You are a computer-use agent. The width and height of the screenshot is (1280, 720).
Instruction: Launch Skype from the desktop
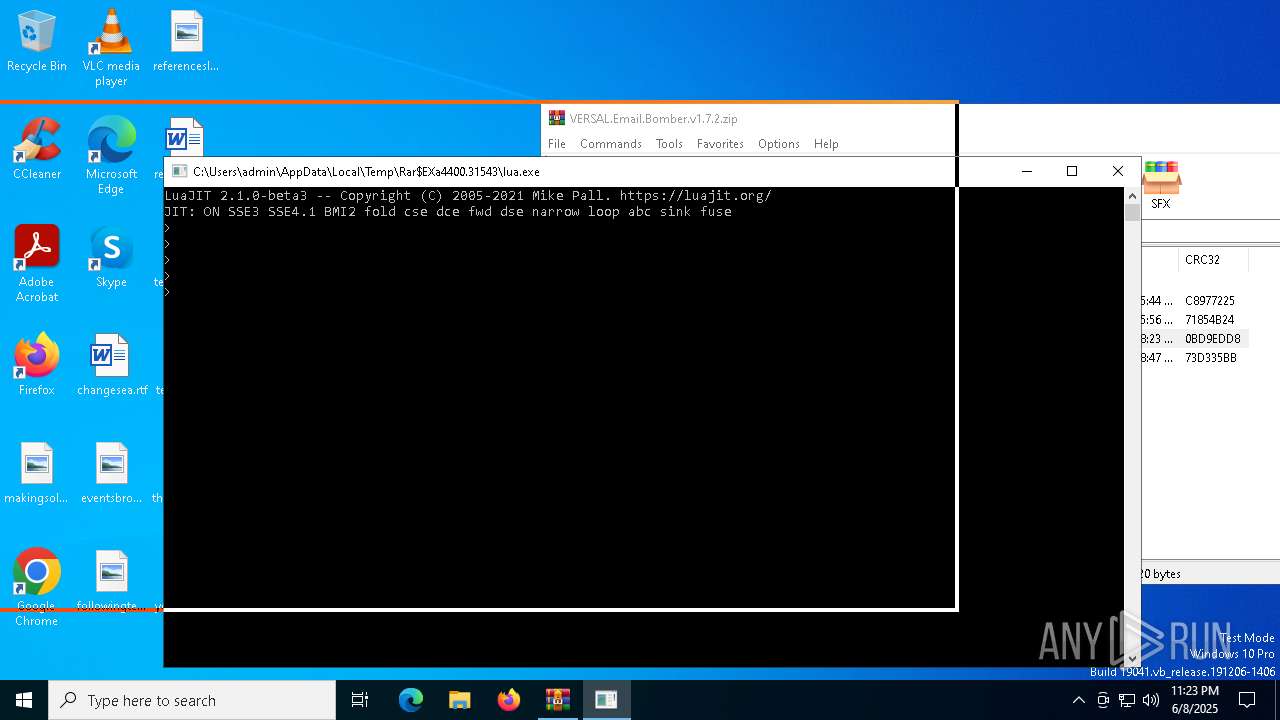pyautogui.click(x=111, y=258)
